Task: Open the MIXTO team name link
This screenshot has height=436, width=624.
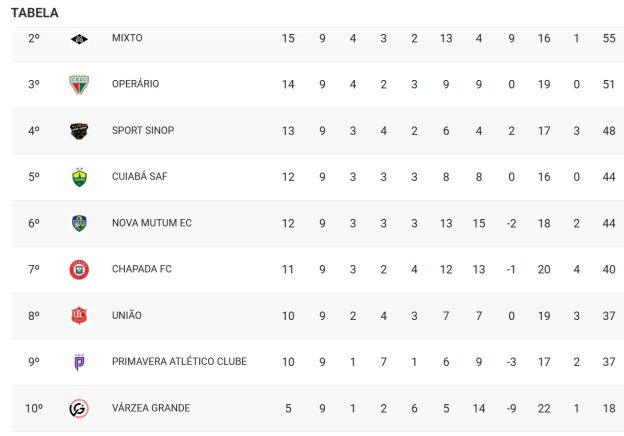Action: (x=127, y=38)
